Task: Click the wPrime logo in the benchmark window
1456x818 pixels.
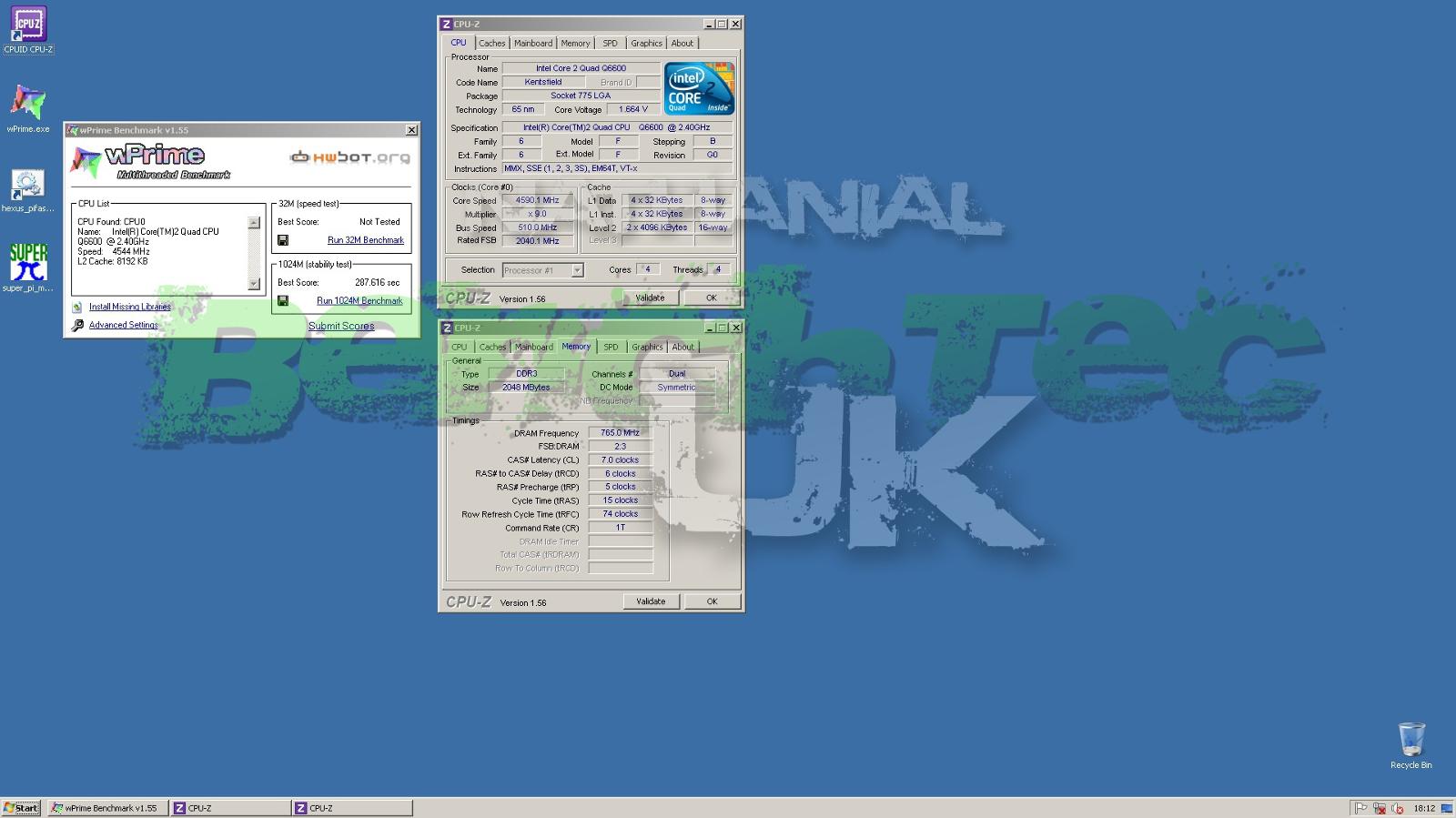Action: tap(150, 161)
